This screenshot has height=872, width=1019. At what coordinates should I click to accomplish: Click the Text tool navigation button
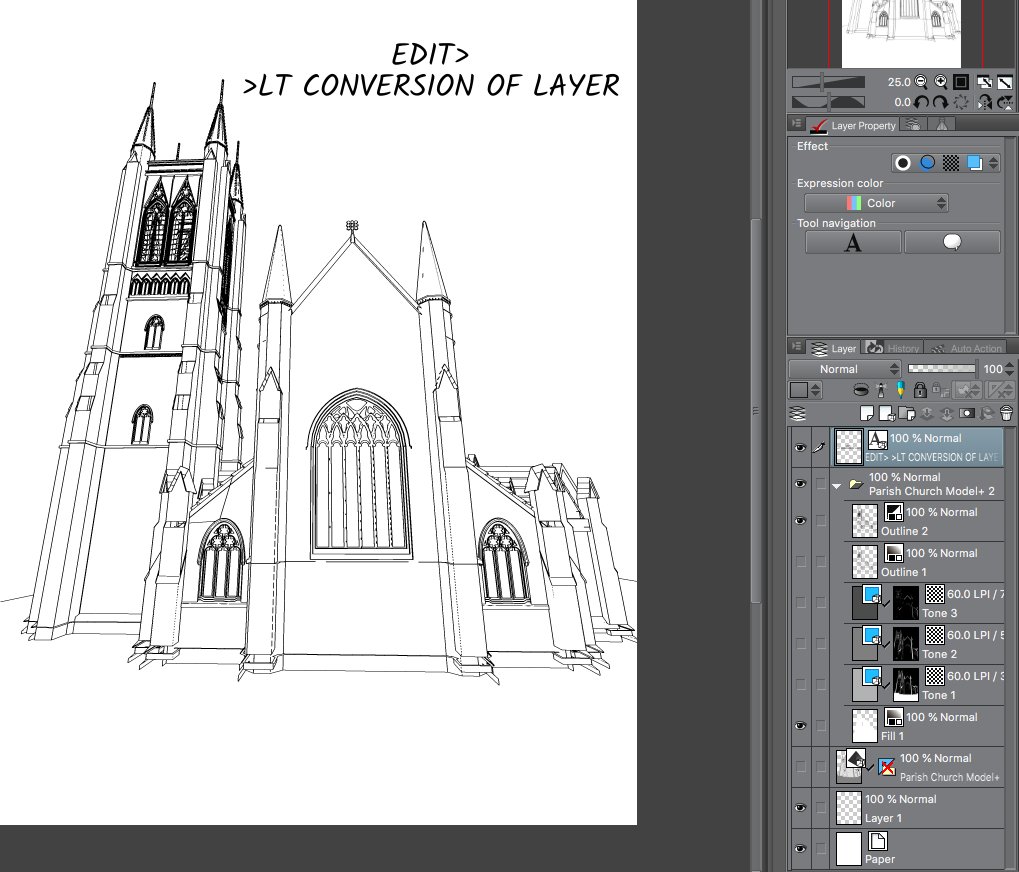(x=852, y=243)
